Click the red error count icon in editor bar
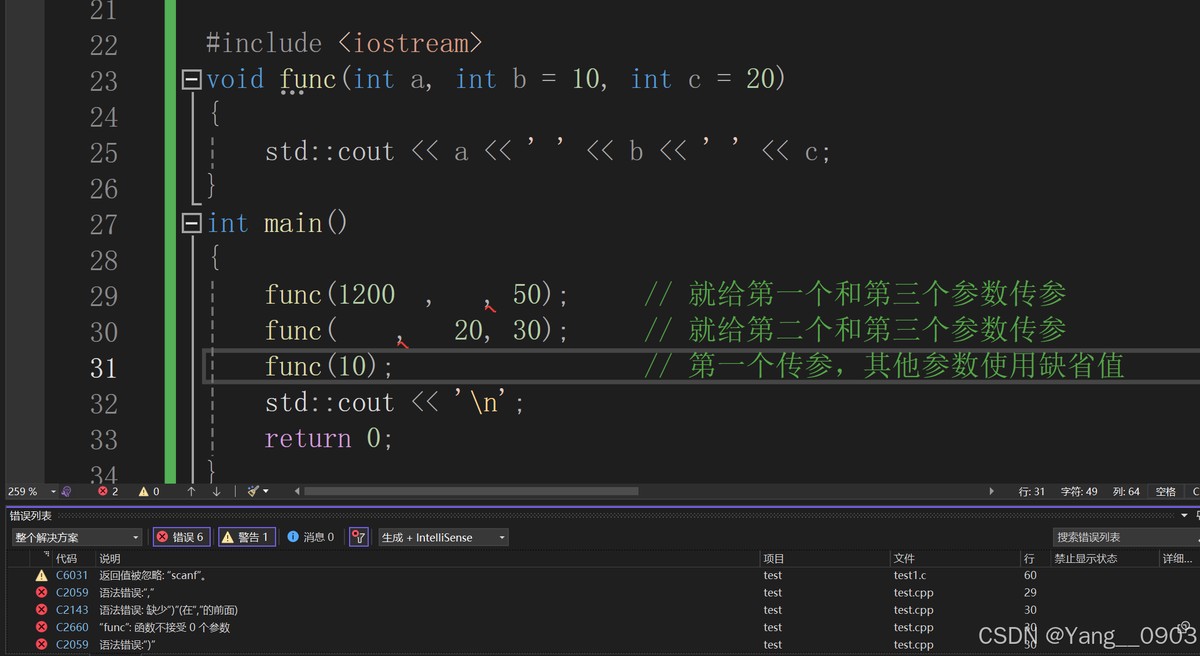This screenshot has height=656, width=1200. (103, 492)
